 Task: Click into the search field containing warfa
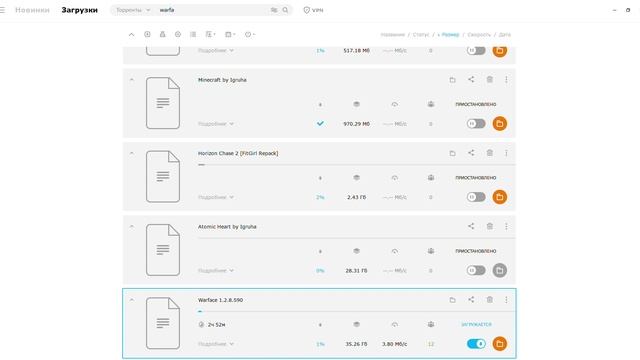pyautogui.click(x=212, y=10)
